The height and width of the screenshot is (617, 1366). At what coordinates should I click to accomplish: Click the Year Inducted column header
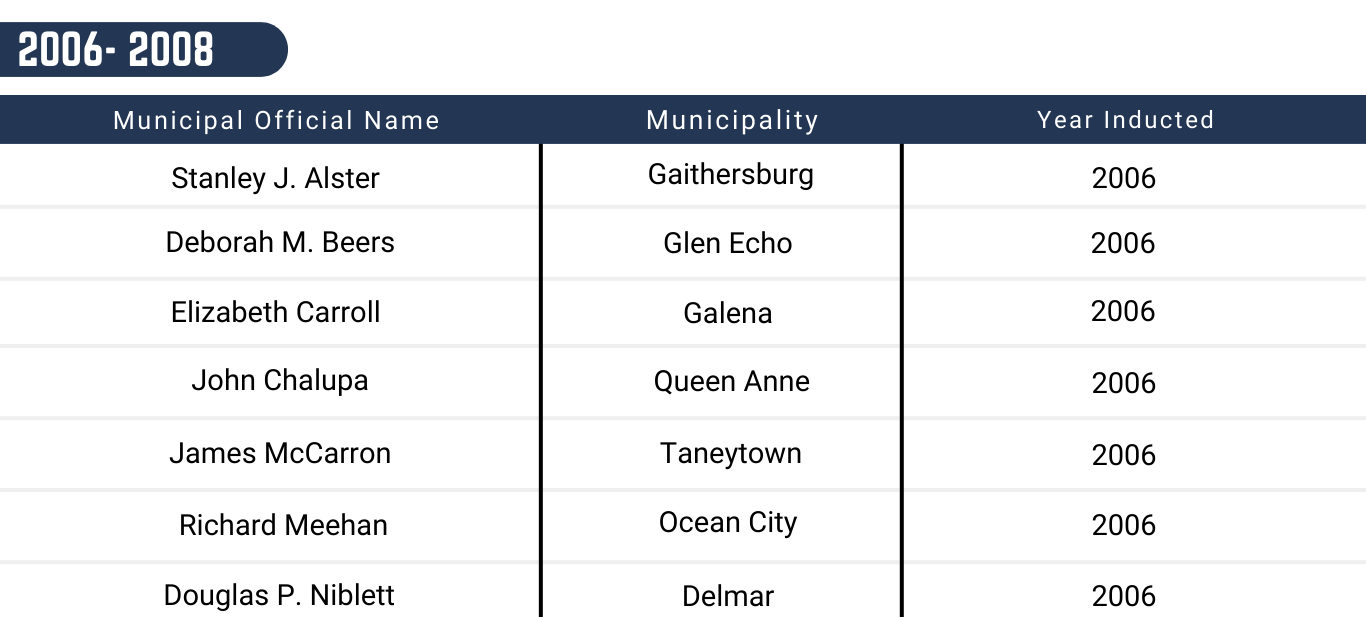click(x=1125, y=120)
